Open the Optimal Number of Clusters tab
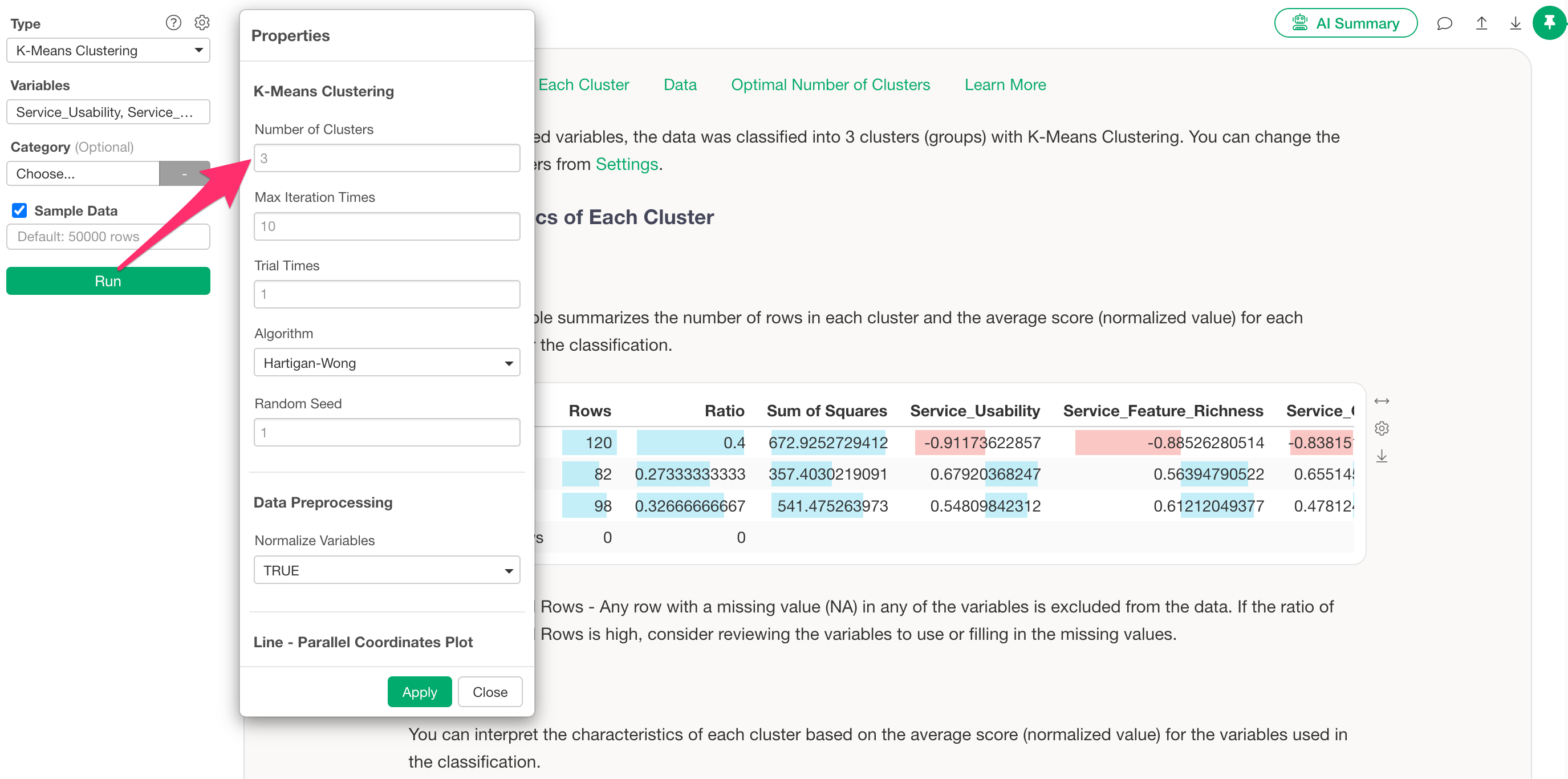This screenshot has height=779, width=1568. [830, 84]
